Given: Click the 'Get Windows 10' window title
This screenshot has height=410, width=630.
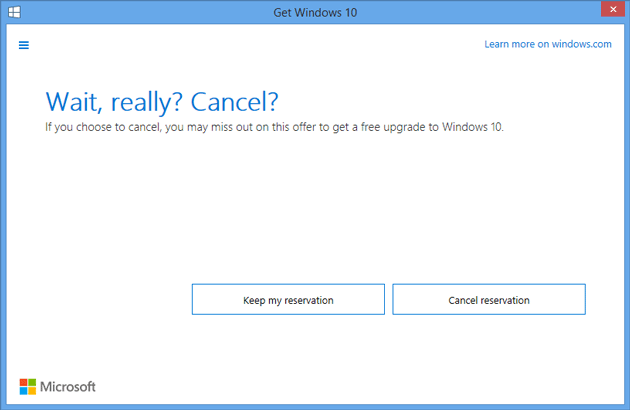Looking at the screenshot, I should pos(315,12).
